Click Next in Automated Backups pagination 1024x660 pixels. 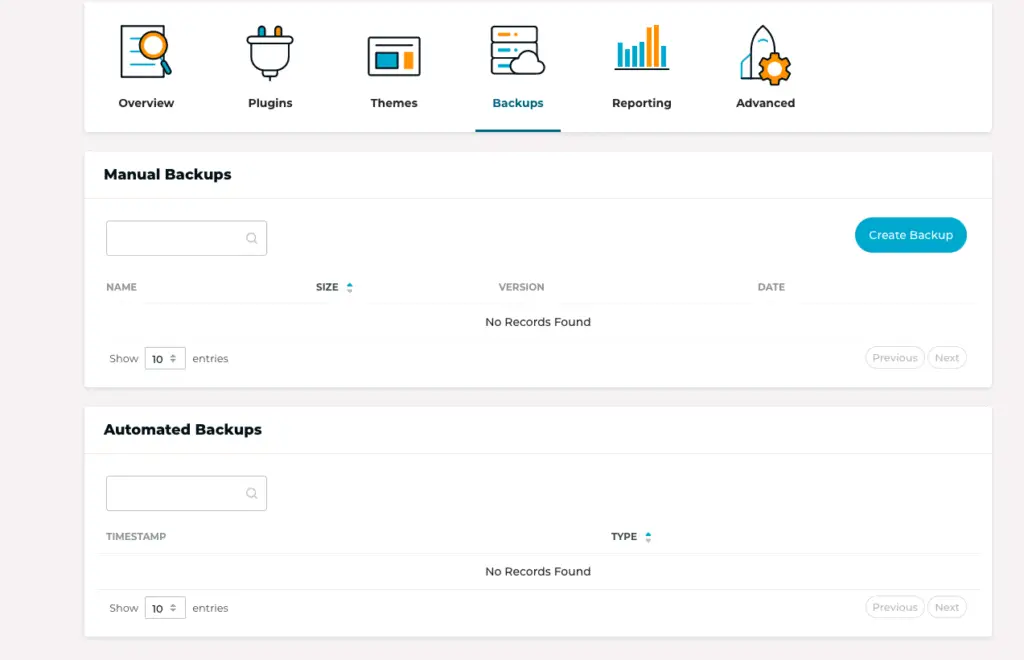[x=947, y=607]
